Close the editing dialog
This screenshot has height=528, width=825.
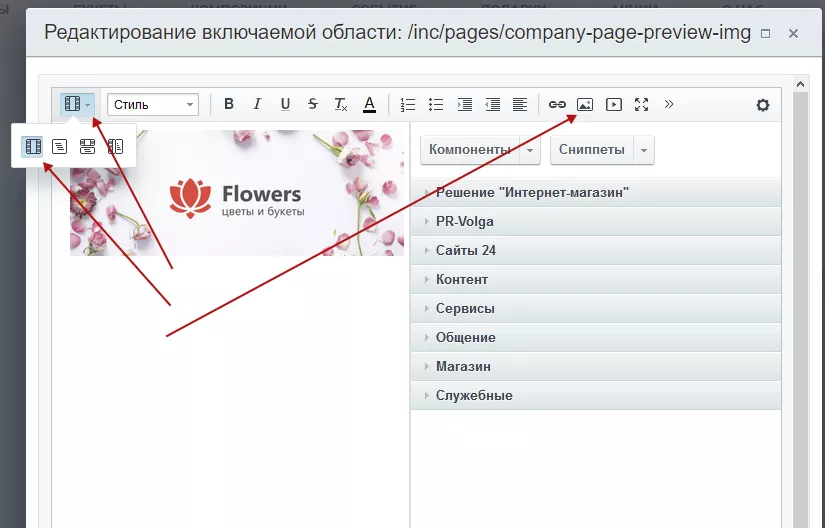793,34
